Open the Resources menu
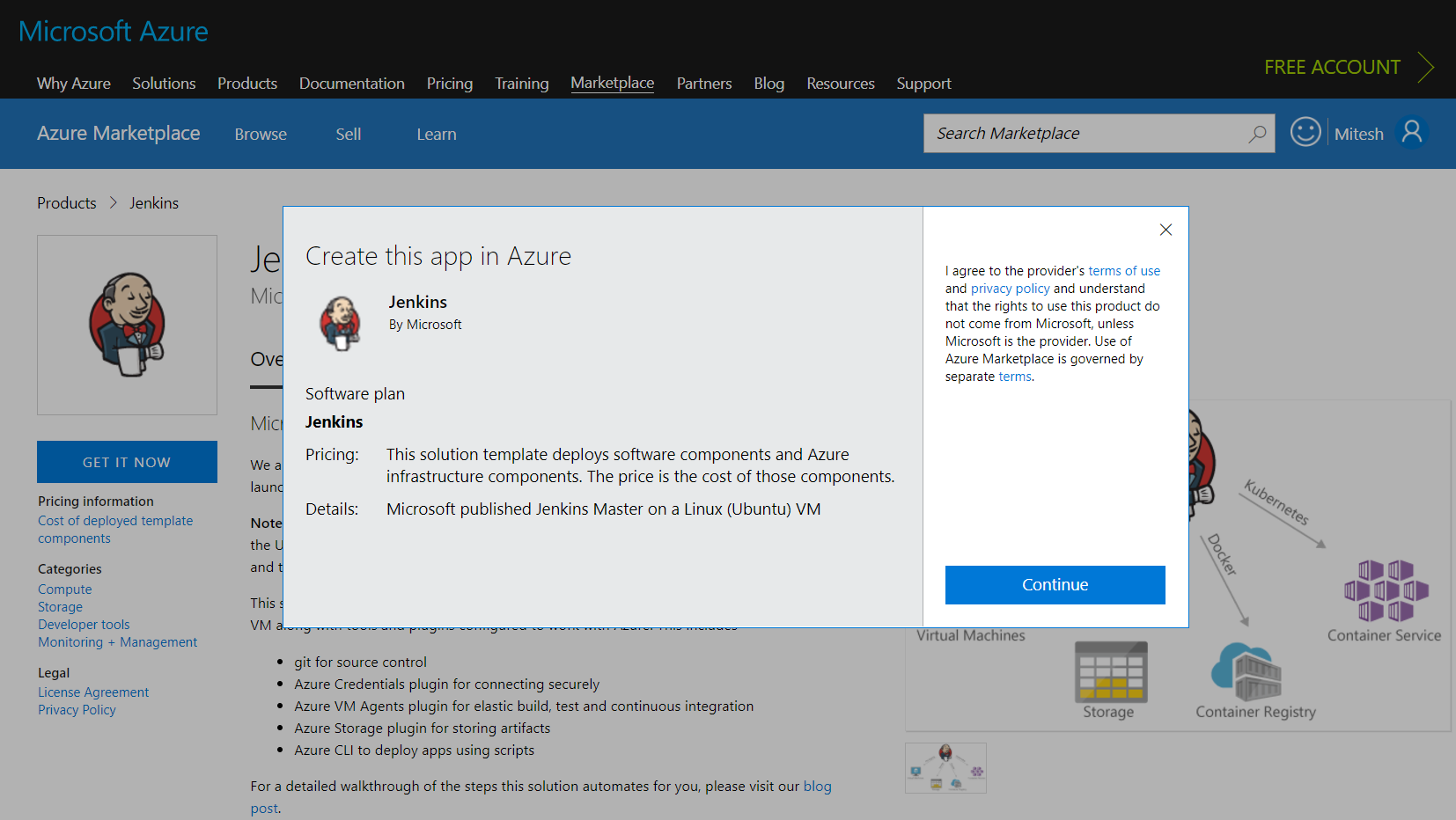 tap(841, 84)
